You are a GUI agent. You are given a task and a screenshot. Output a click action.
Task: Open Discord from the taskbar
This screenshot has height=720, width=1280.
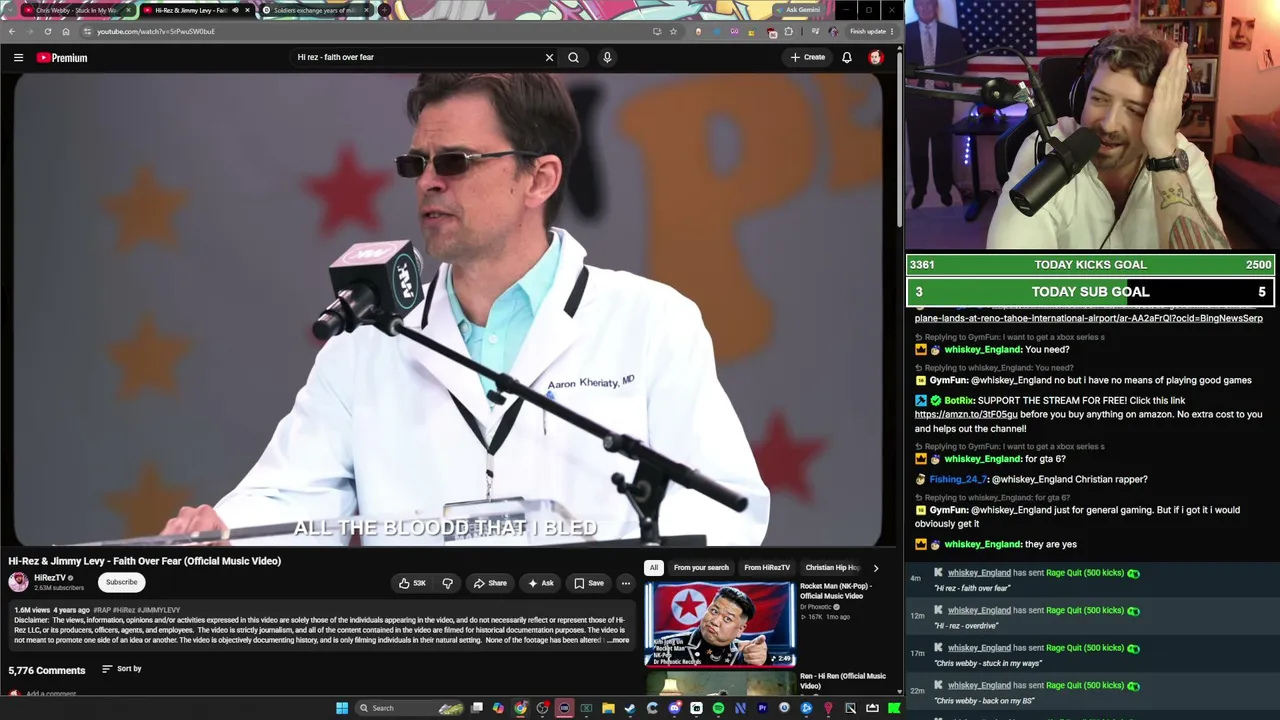(x=674, y=708)
